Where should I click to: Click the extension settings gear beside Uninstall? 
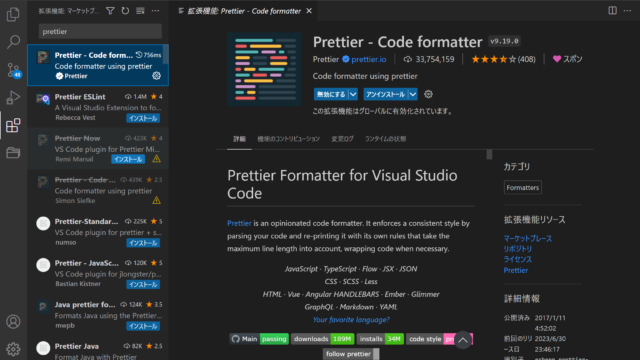pos(428,94)
